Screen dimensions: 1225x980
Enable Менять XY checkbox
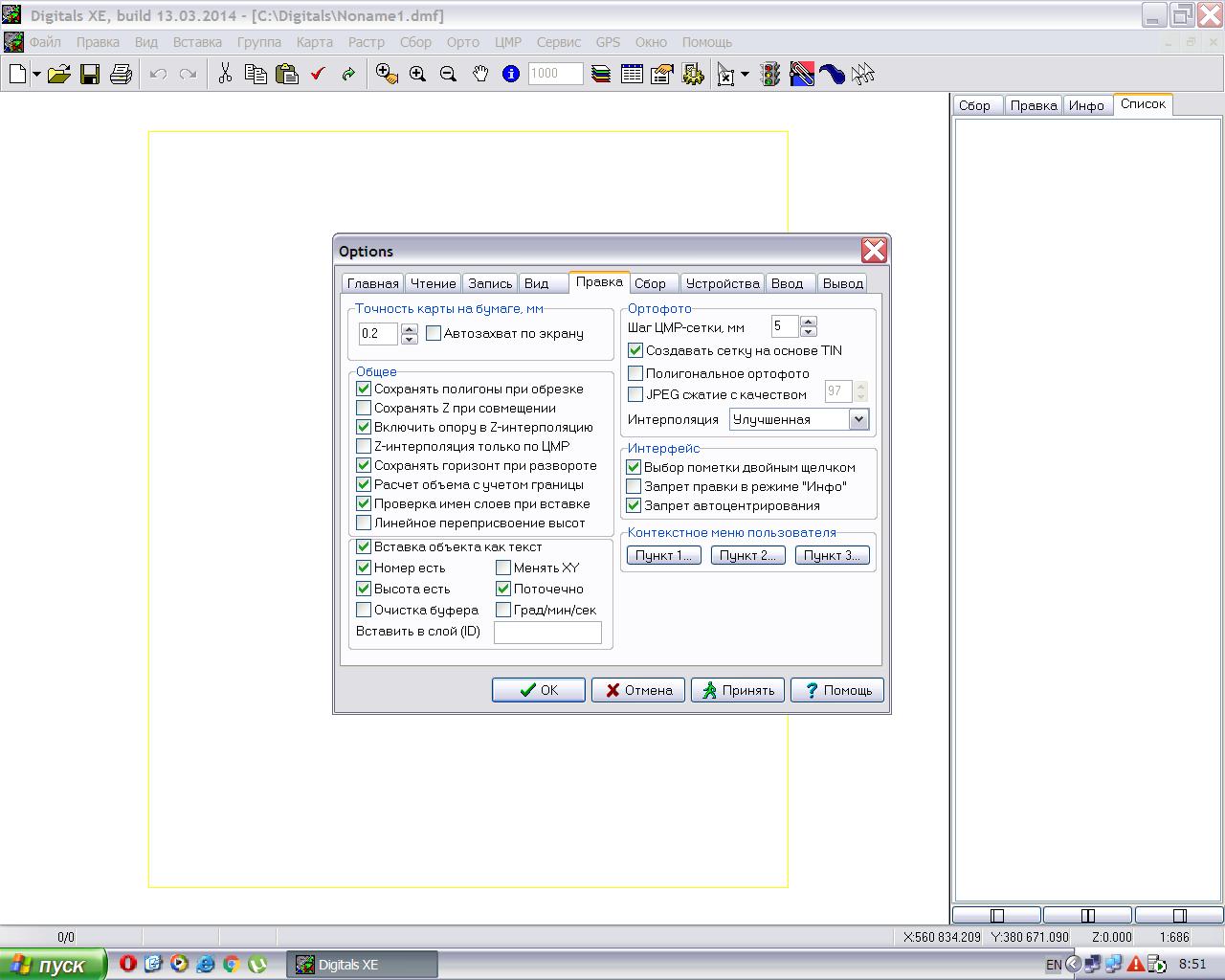coord(503,568)
